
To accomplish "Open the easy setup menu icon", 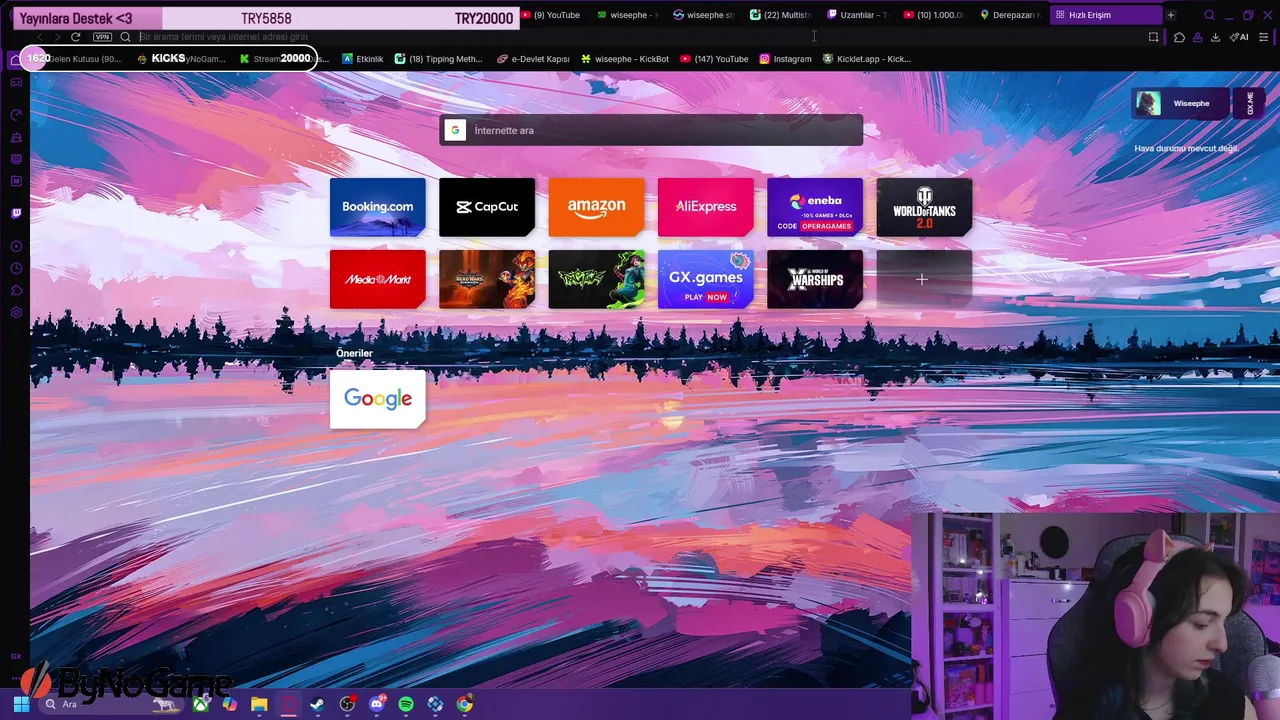I will pos(1264,37).
